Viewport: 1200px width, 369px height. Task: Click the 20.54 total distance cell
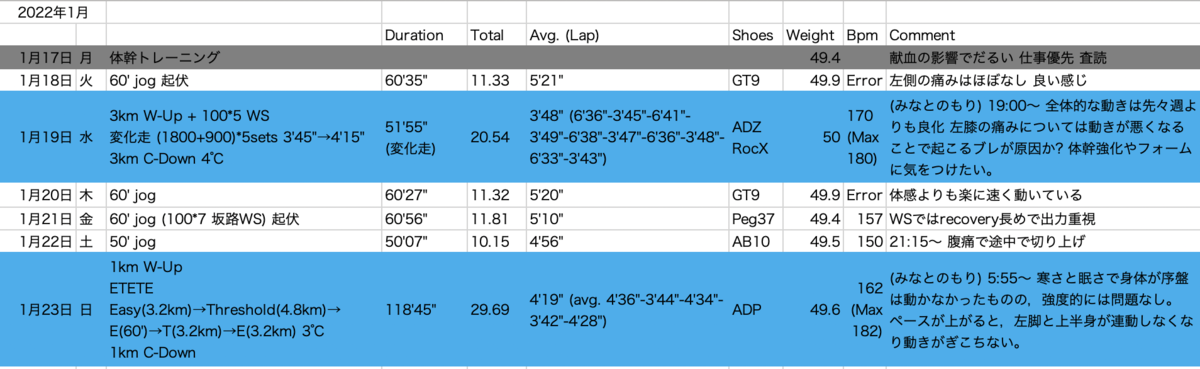coord(496,137)
